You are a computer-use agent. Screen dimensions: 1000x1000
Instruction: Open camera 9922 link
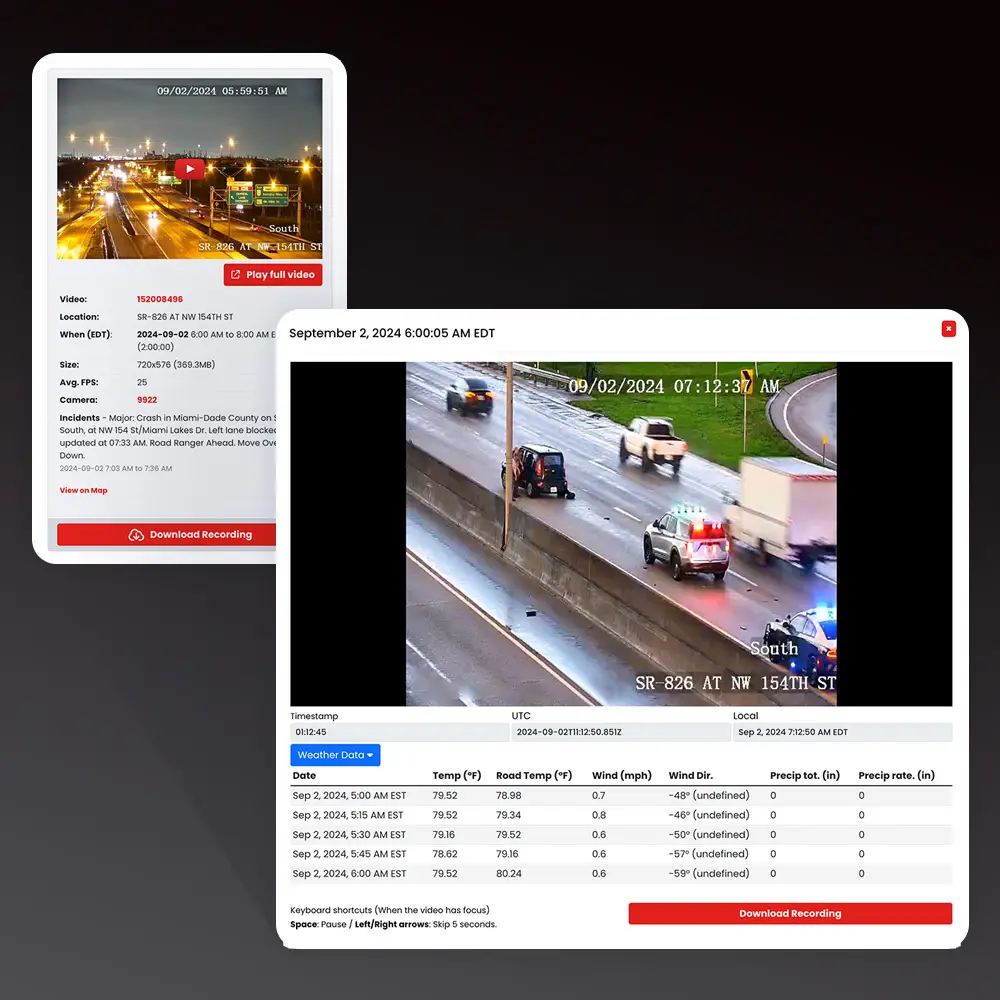(x=148, y=400)
